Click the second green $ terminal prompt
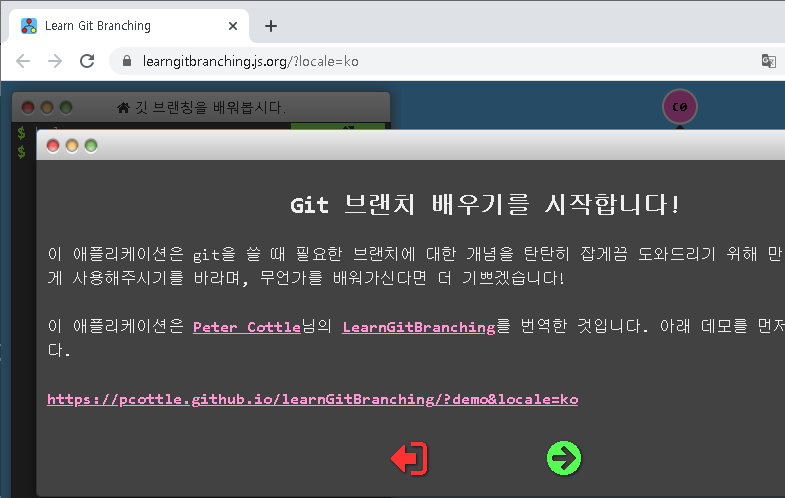The image size is (785, 498). pos(21,152)
